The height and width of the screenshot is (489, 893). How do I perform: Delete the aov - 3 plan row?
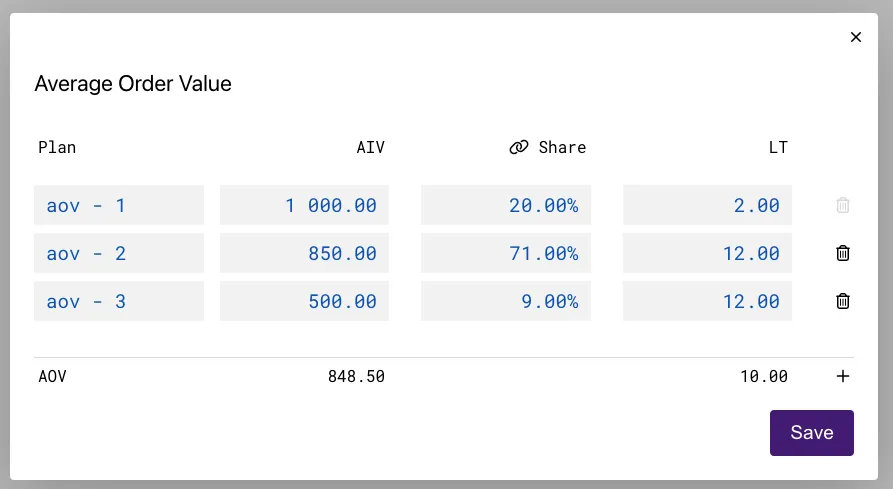click(x=843, y=301)
